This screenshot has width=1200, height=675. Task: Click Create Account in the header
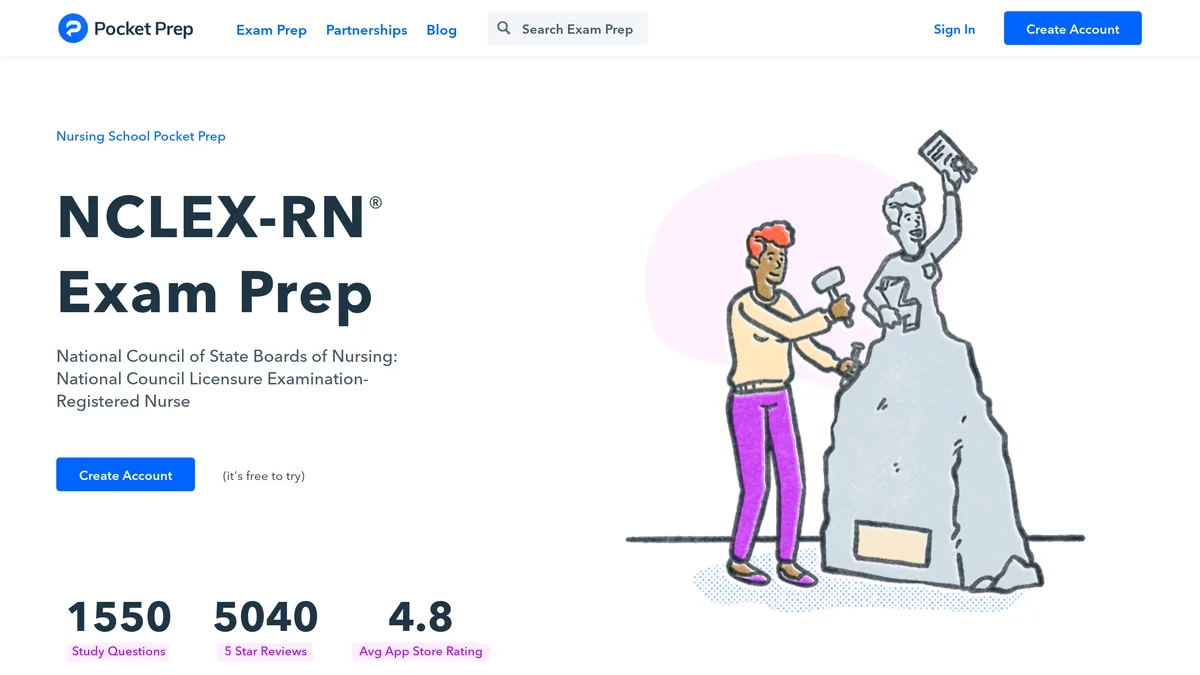coord(1072,29)
